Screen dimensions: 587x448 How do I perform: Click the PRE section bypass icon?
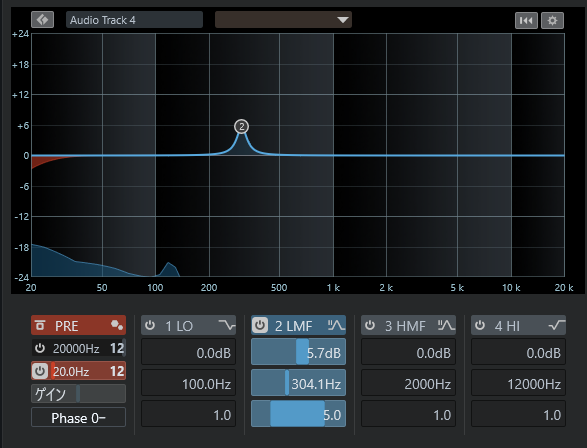tap(40, 325)
